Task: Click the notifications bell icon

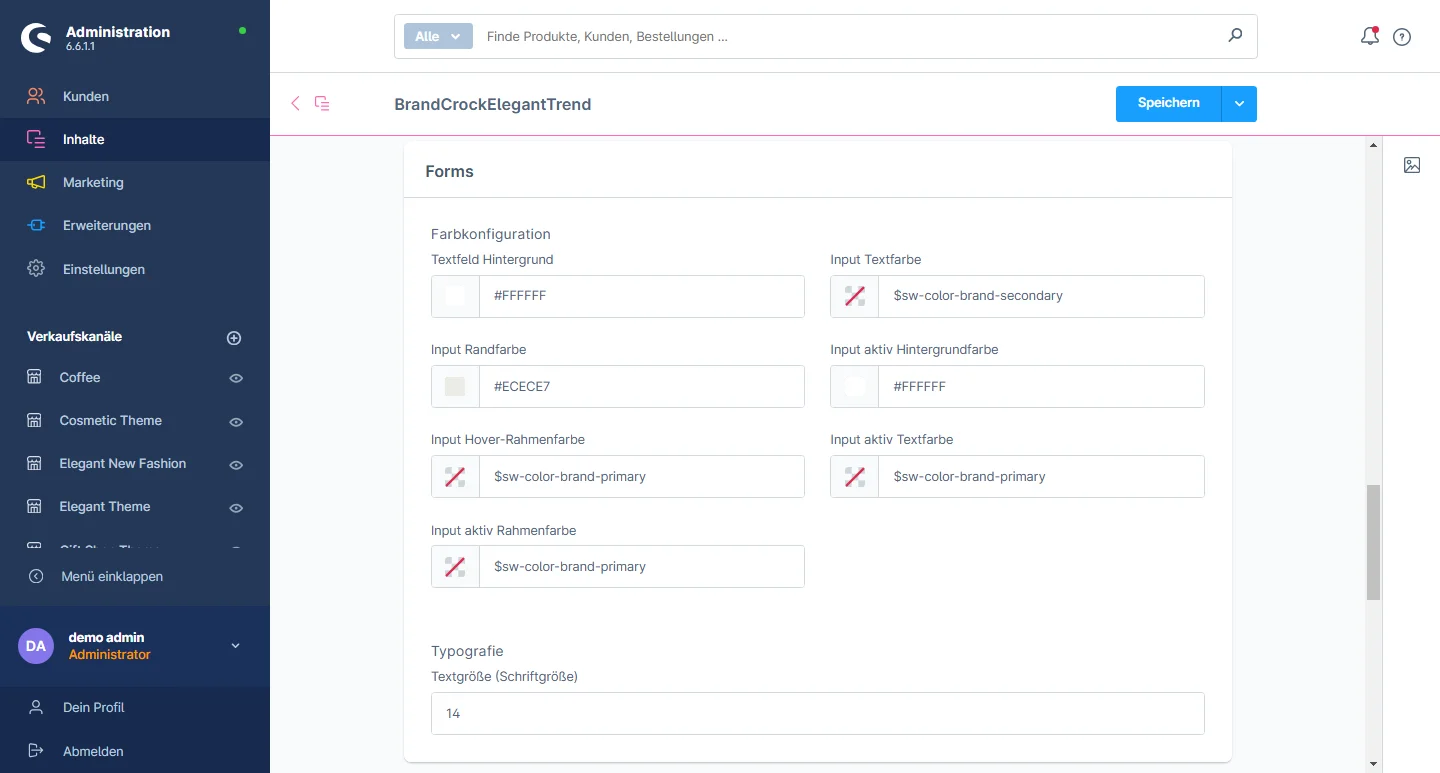Action: pyautogui.click(x=1369, y=37)
